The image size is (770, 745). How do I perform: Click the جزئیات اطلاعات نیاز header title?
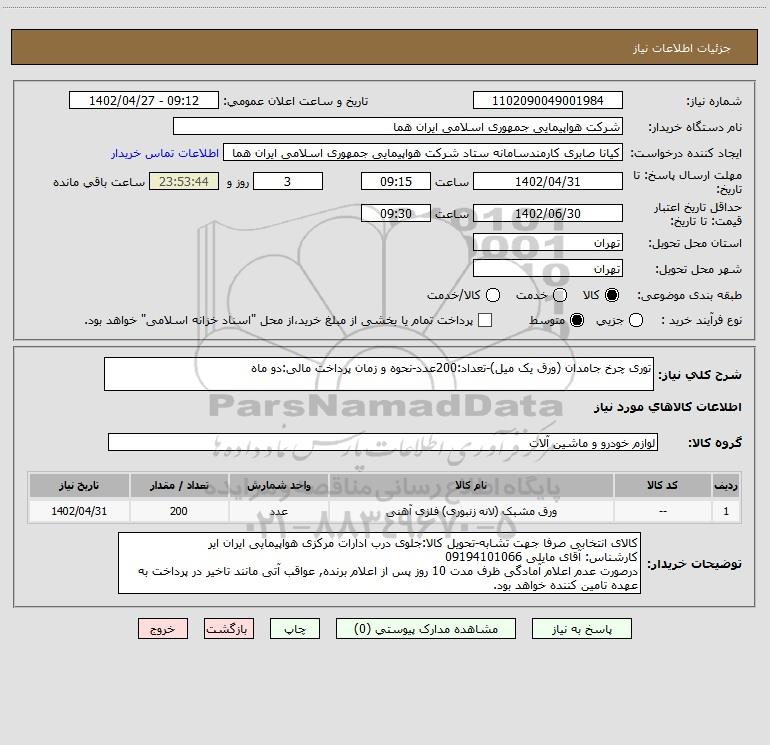click(682, 48)
